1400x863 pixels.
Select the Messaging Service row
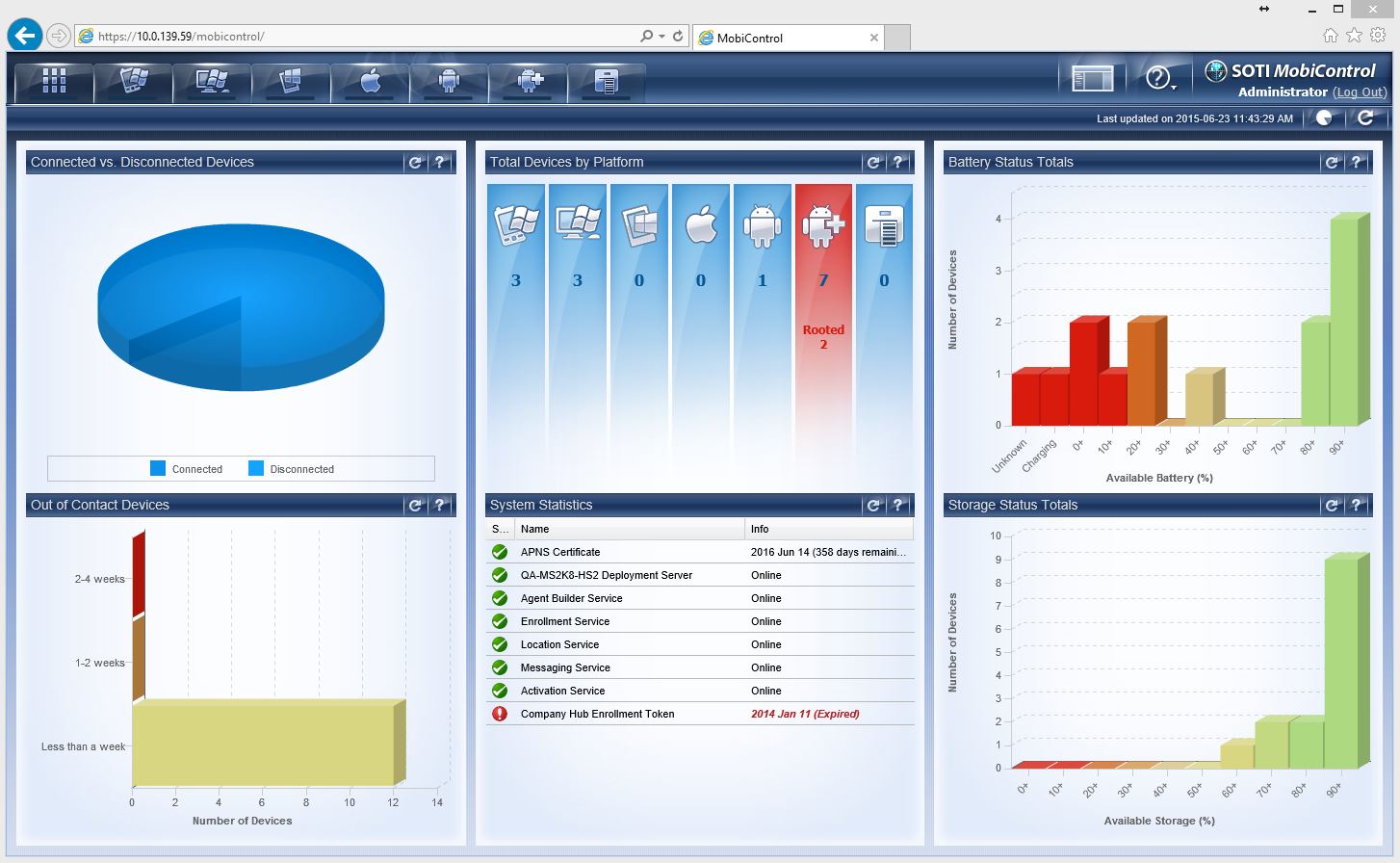pos(700,667)
